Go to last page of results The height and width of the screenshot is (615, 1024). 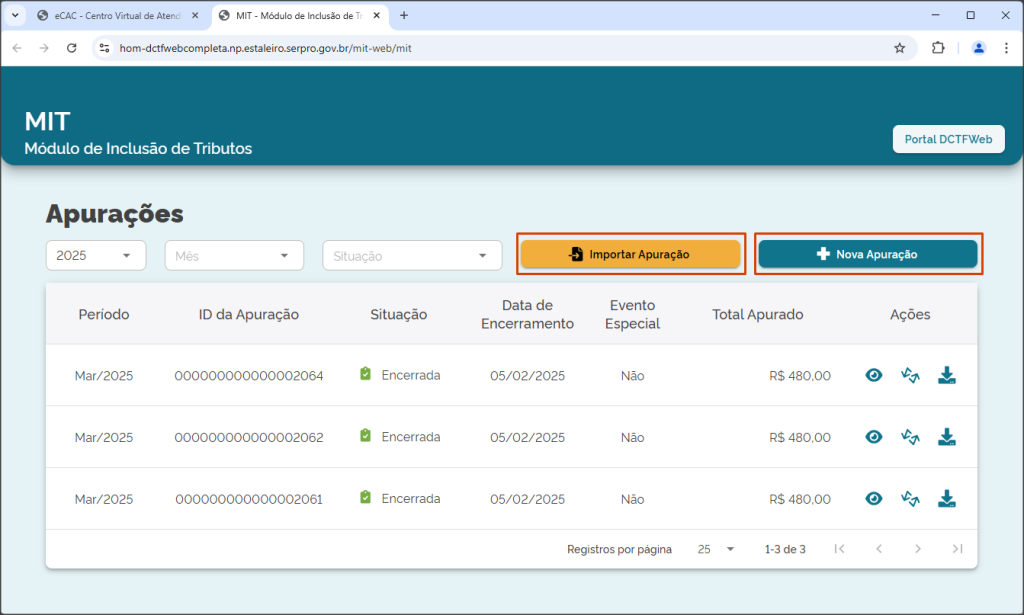tap(957, 548)
